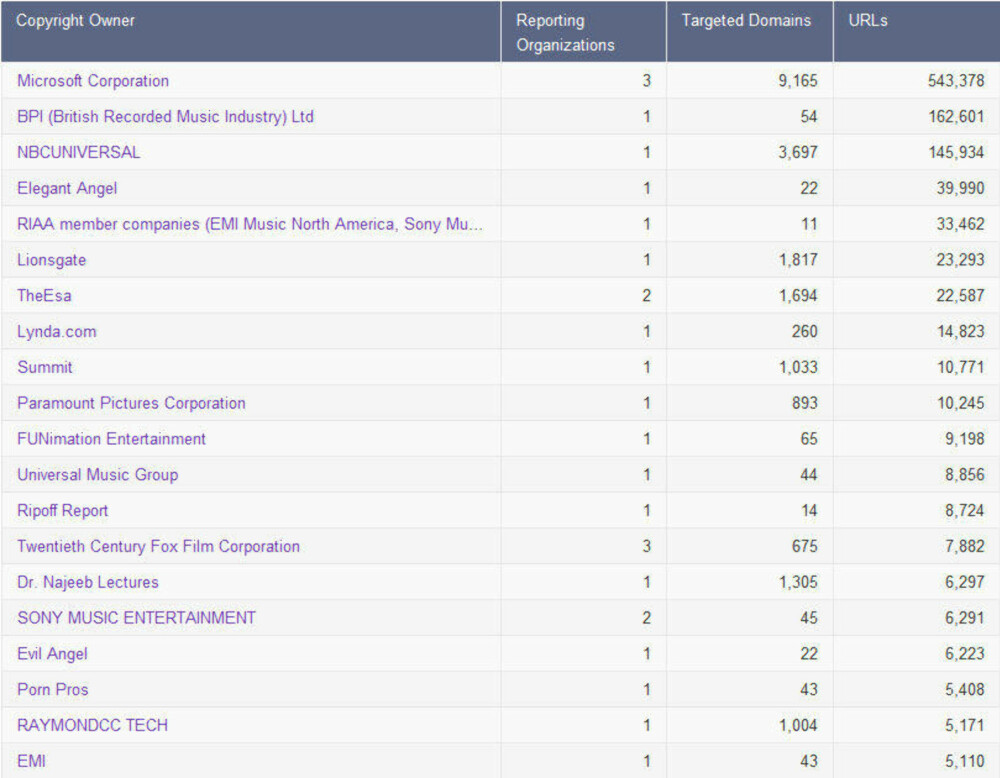Screen dimensions: 1000x778
Task: Open the TheEsa copyright owner link
Action: [44, 296]
